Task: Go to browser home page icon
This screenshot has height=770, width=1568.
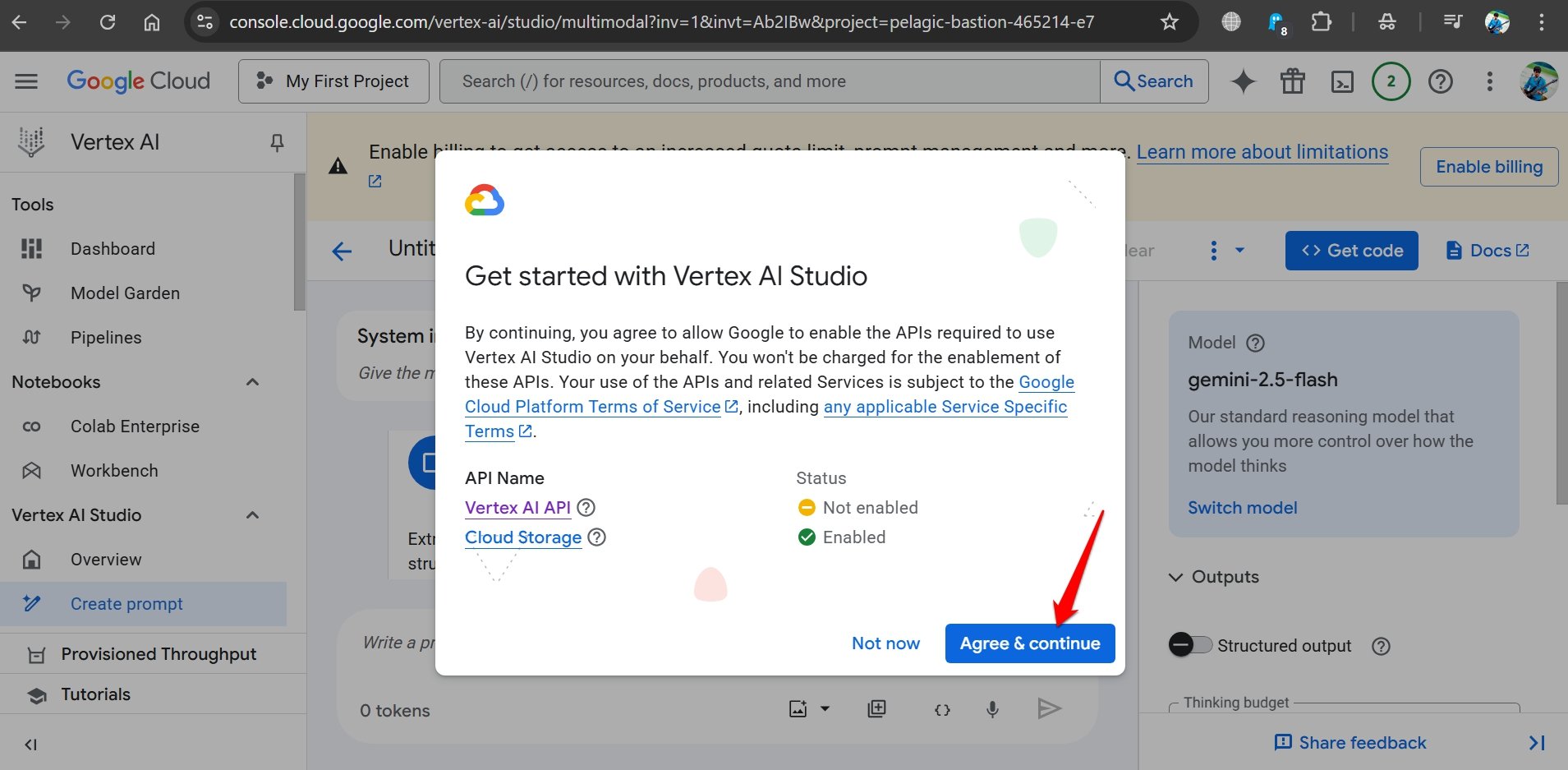Action: click(152, 22)
